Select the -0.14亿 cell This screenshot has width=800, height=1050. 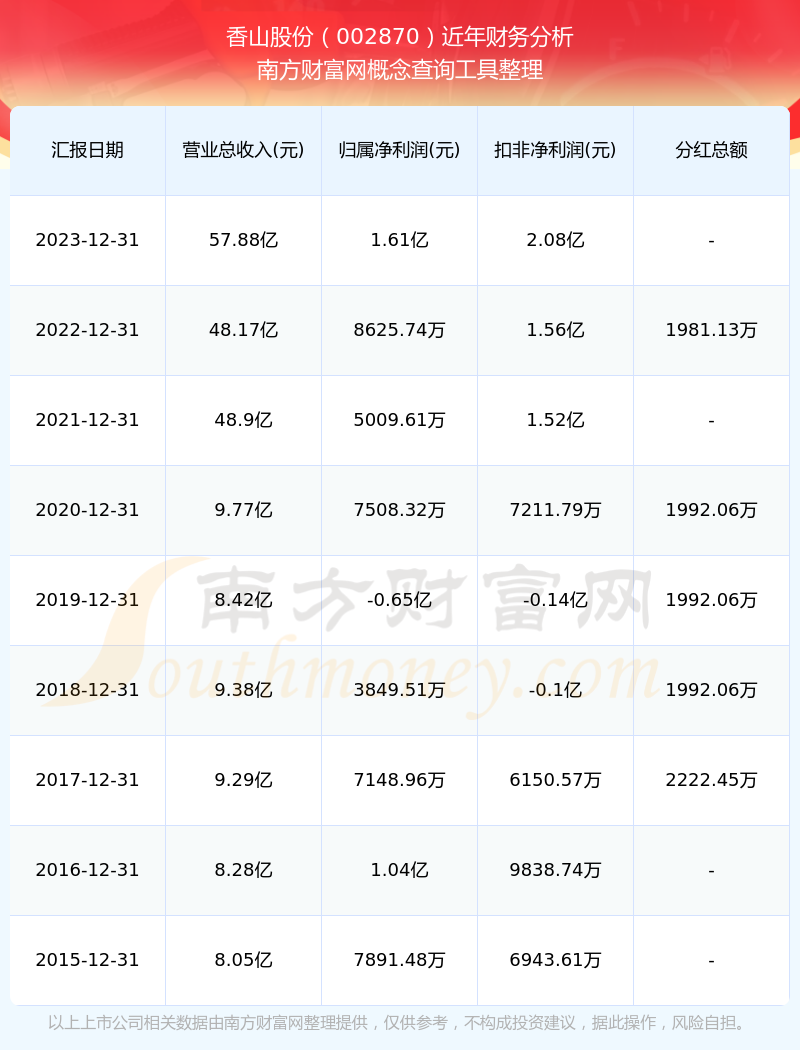(555, 600)
